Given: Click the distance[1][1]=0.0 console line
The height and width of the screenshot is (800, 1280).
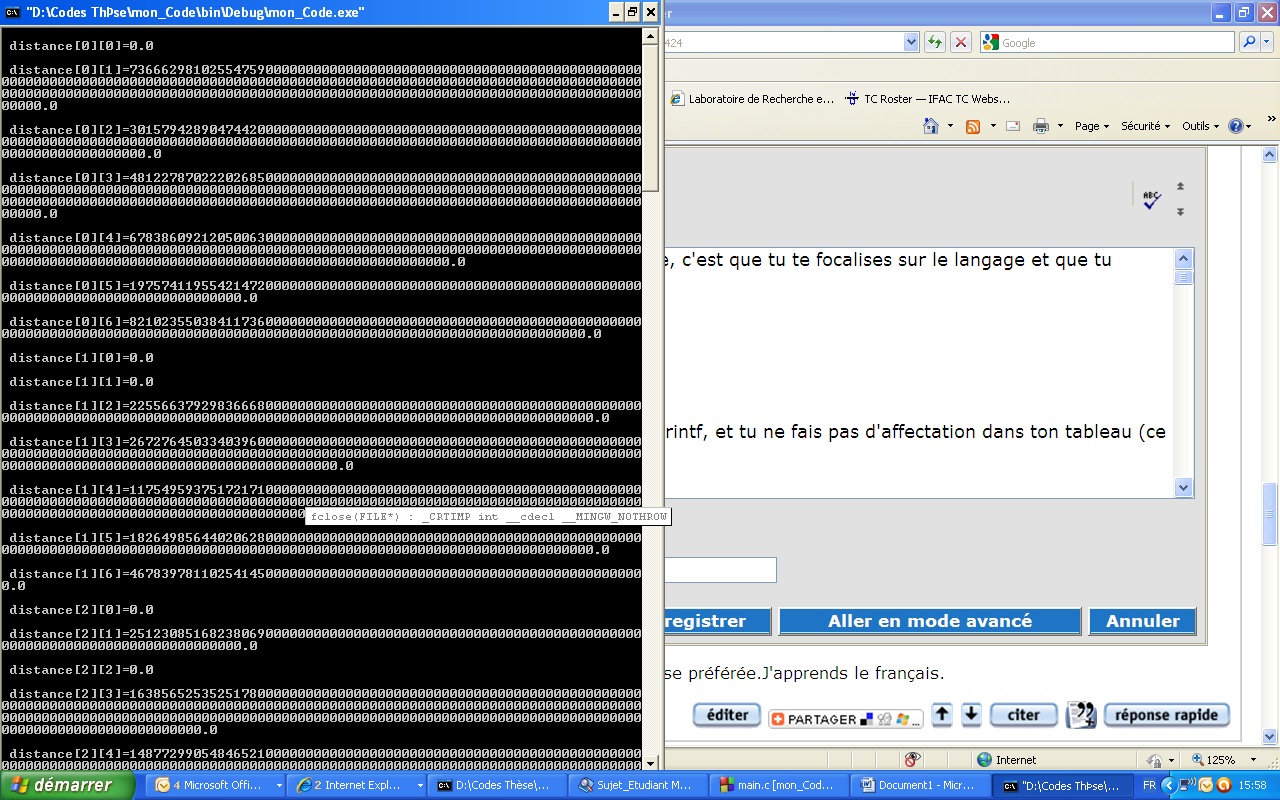Looking at the screenshot, I should pos(82,382).
